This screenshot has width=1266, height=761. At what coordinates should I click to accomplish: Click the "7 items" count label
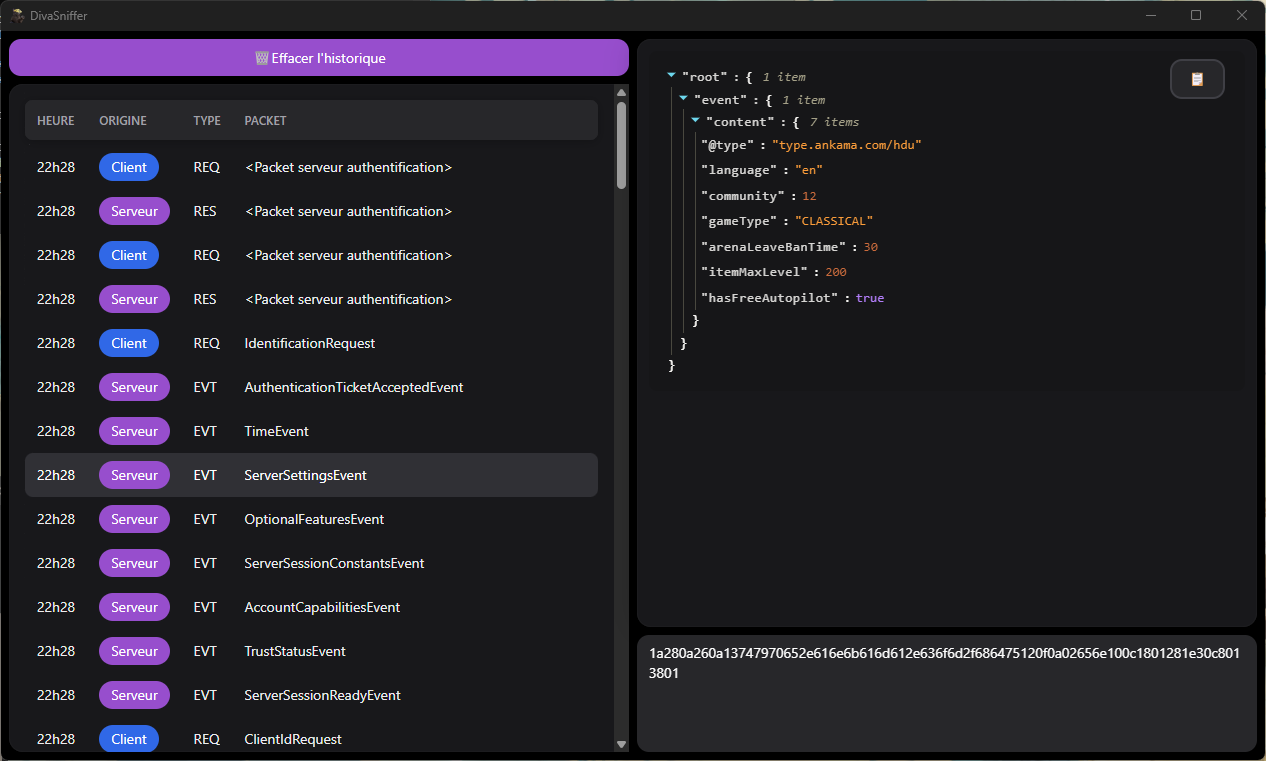(x=834, y=122)
